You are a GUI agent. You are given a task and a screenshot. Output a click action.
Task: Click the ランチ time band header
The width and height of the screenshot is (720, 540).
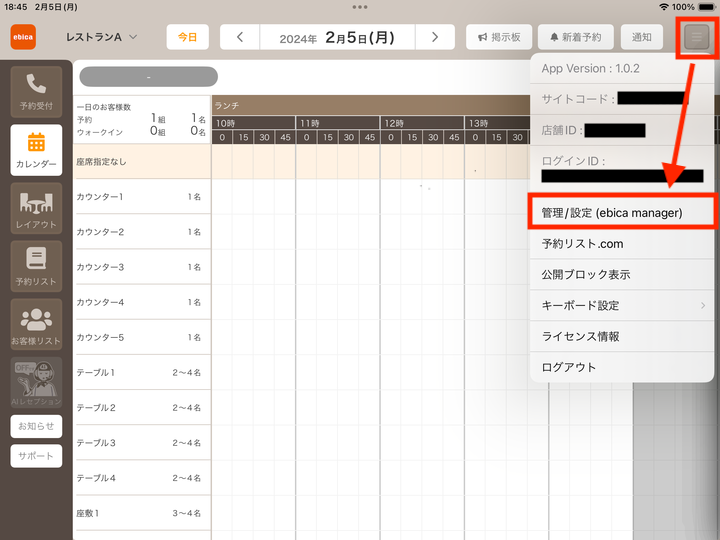pos(371,106)
